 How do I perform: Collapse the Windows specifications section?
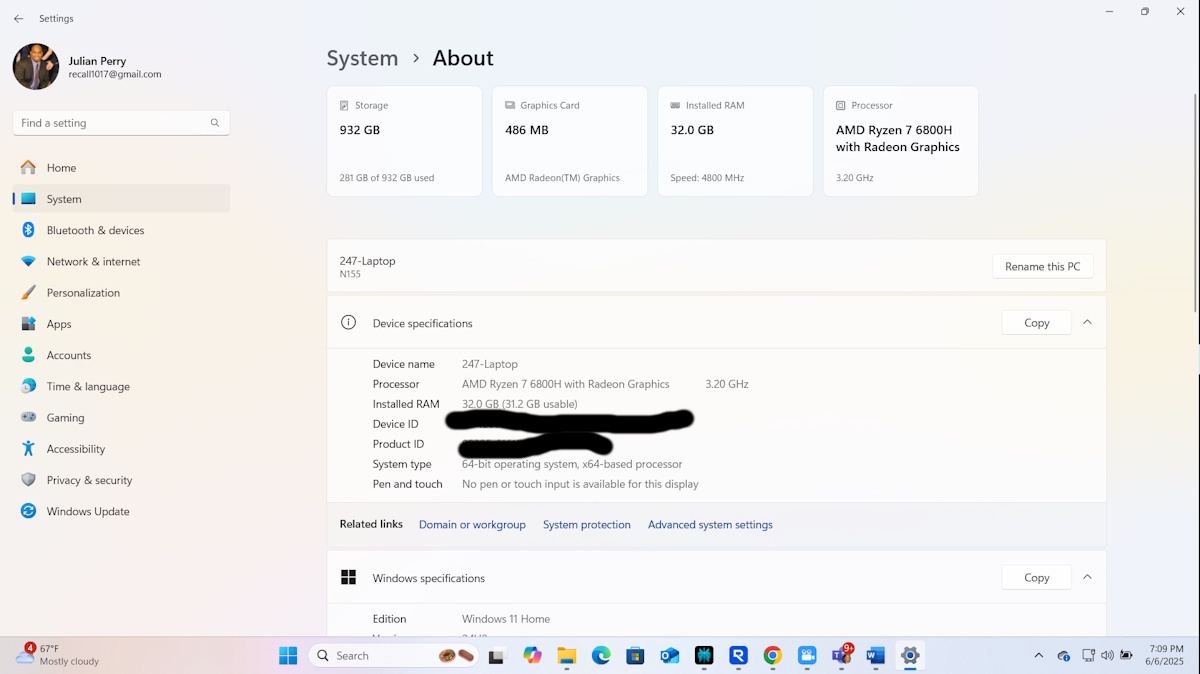pyautogui.click(x=1087, y=577)
